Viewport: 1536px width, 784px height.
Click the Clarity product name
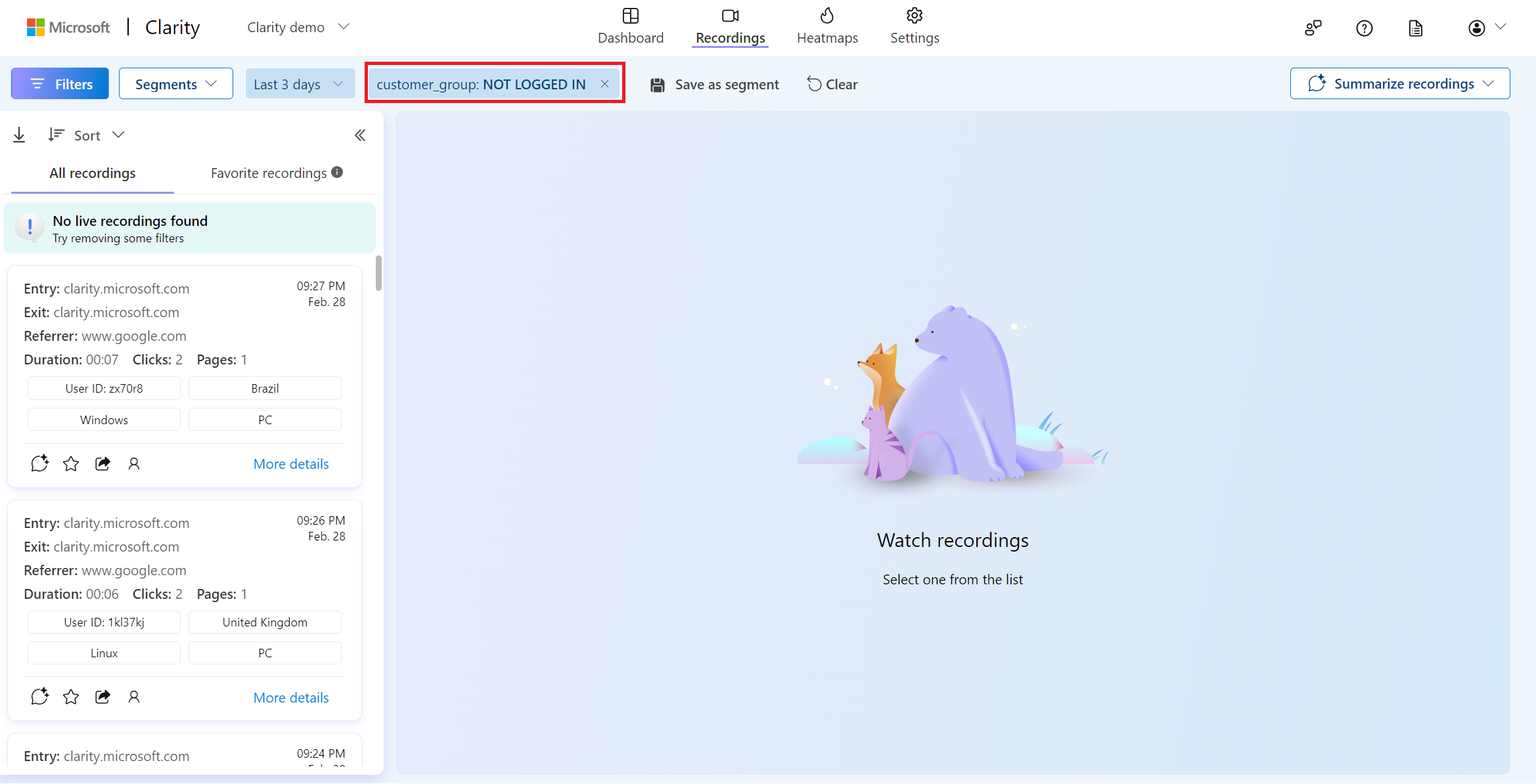click(172, 28)
